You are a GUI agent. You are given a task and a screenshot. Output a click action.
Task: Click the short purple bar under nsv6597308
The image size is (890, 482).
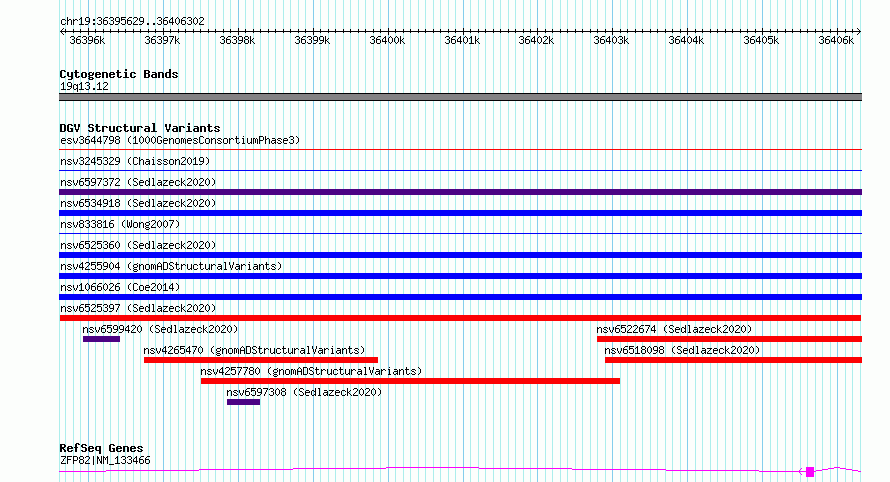(x=244, y=403)
